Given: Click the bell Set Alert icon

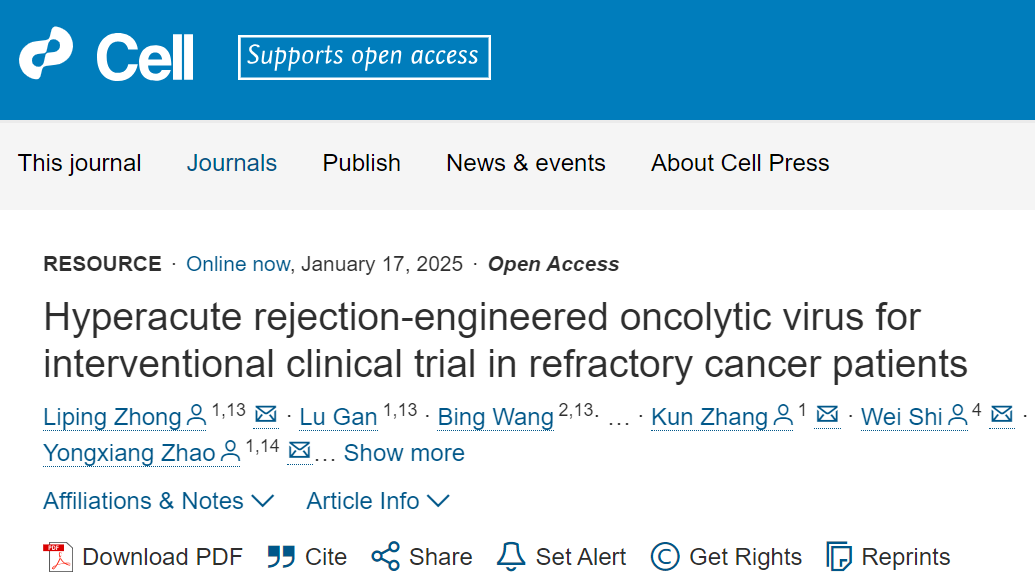Looking at the screenshot, I should [511, 557].
